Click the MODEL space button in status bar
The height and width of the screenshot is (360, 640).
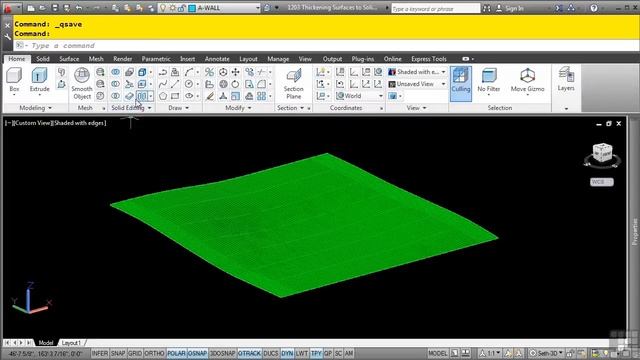[438, 353]
